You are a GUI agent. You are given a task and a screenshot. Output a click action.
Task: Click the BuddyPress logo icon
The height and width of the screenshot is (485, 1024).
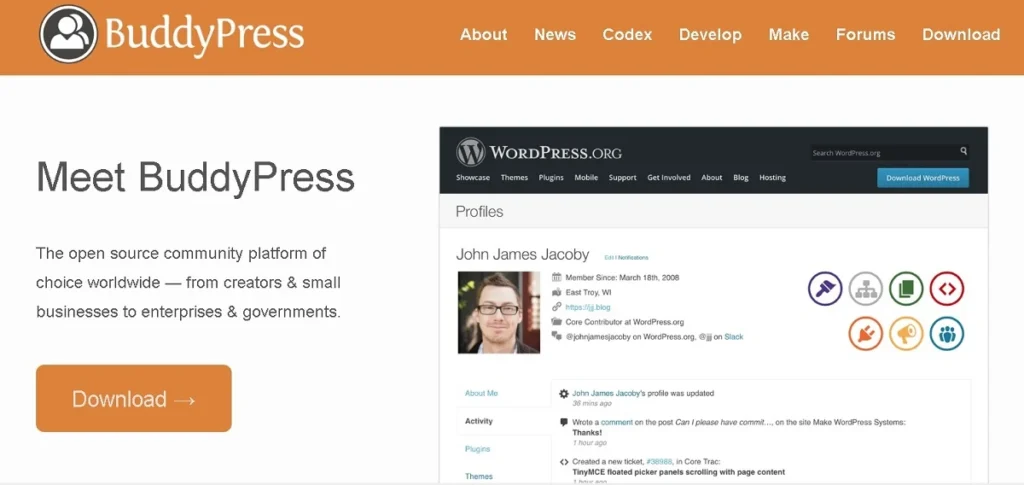point(68,34)
